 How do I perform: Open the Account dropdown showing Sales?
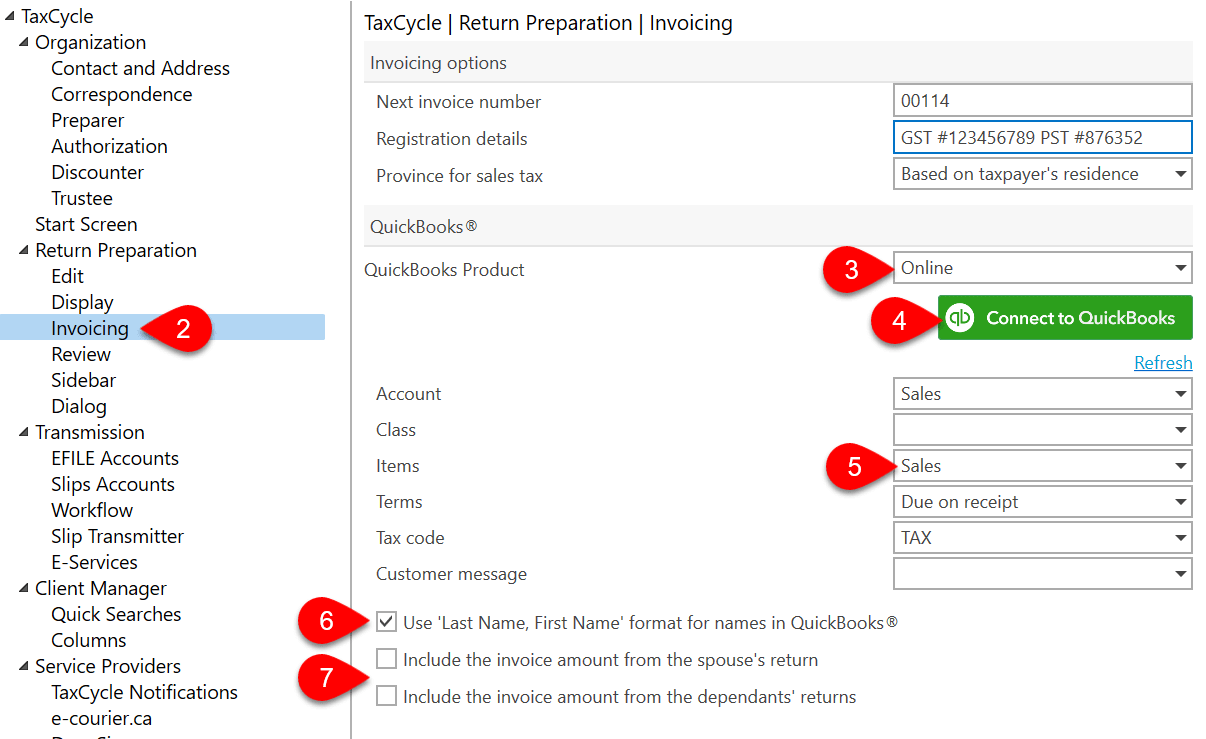click(1042, 394)
